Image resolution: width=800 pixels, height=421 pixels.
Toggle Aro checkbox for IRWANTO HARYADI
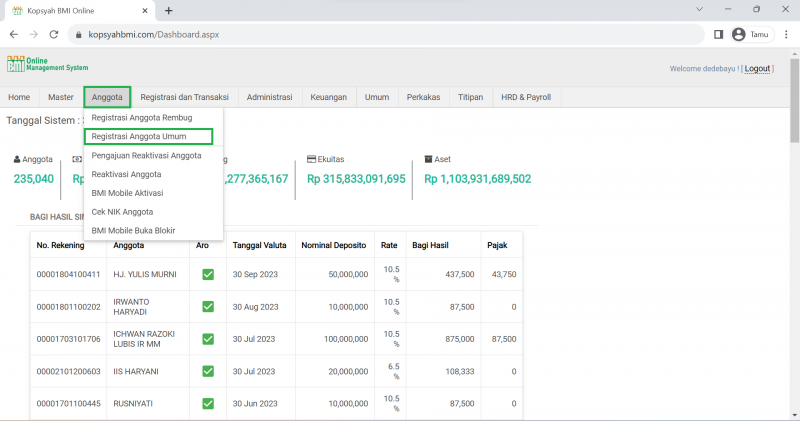pos(208,307)
